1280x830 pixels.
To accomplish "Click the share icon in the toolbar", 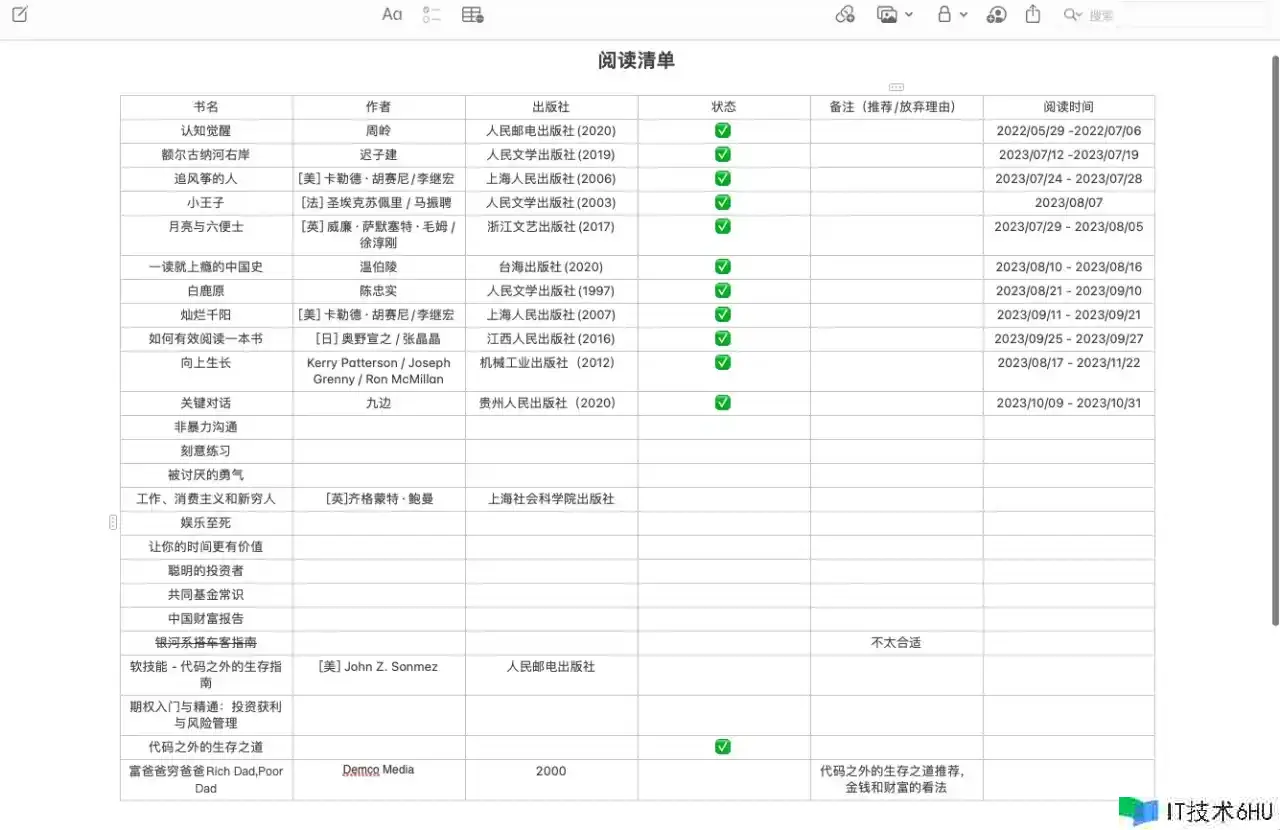I will [x=1033, y=14].
